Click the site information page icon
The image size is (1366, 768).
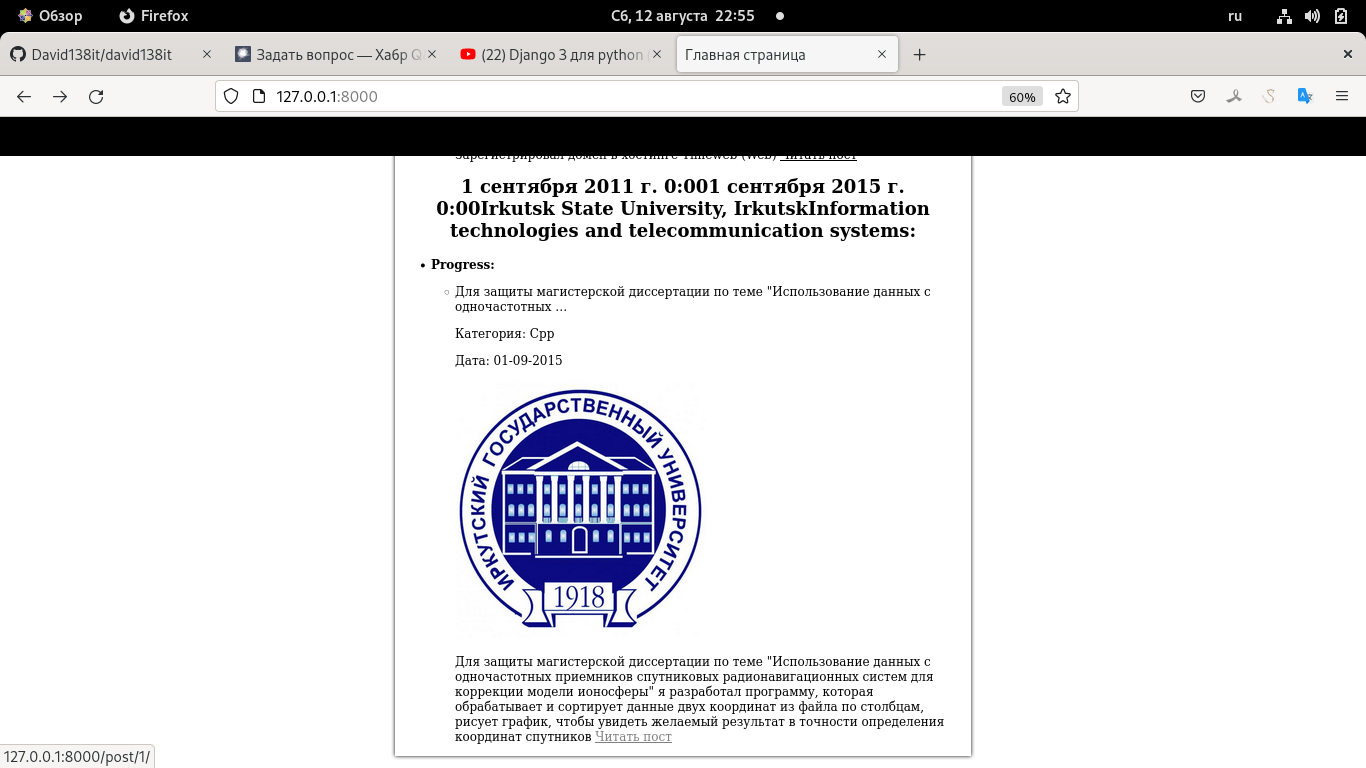(x=259, y=96)
